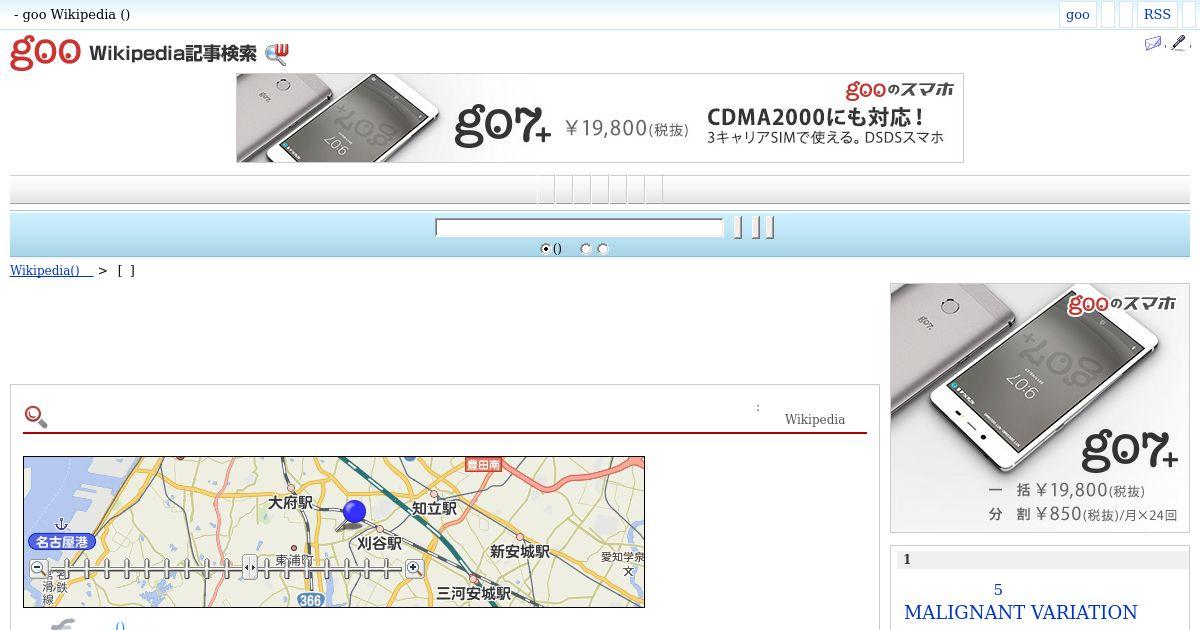Click the first button right of search field
Image resolution: width=1200 pixels, height=630 pixels.
coord(738,228)
